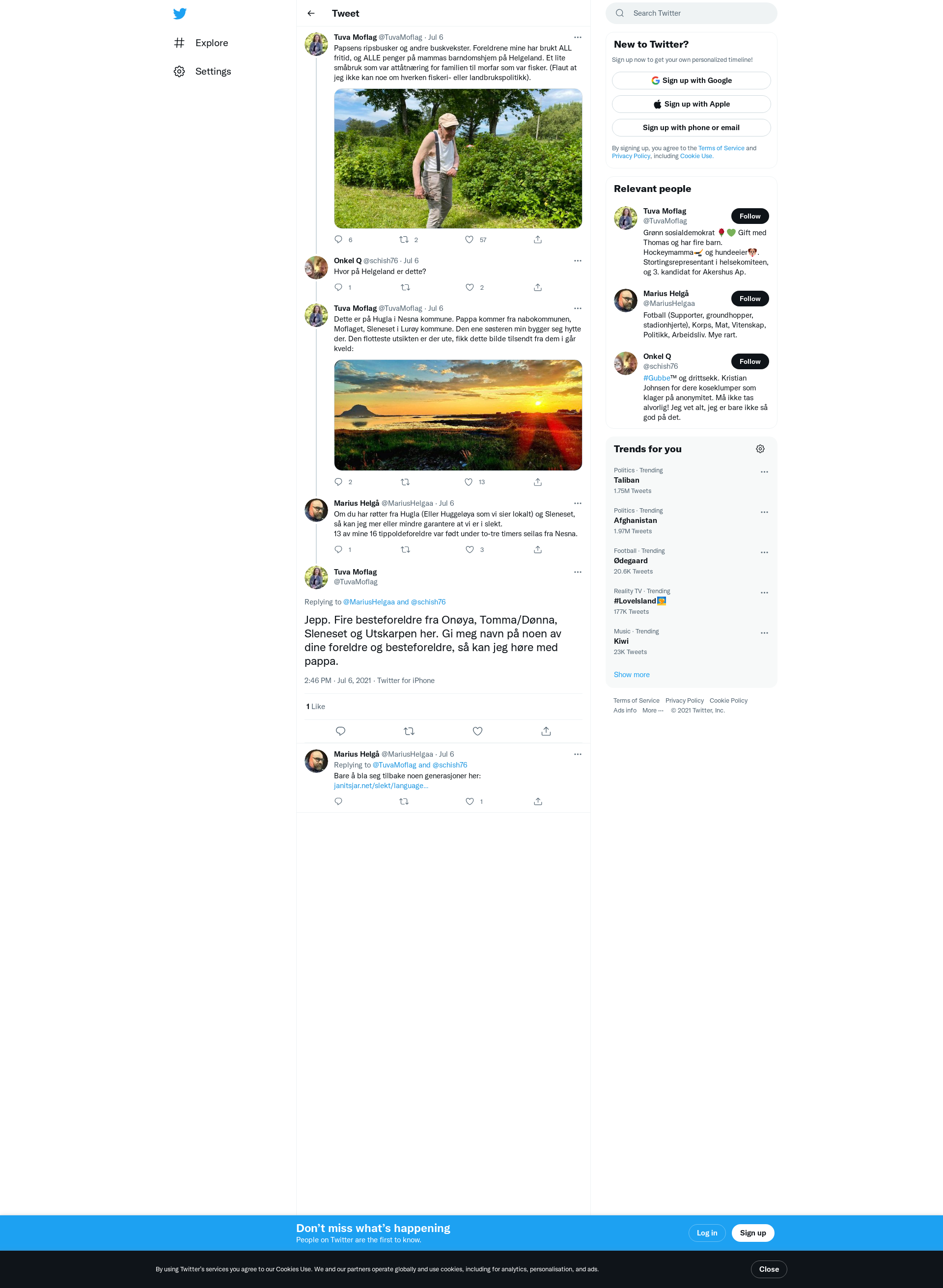Click Show more under trends
This screenshot has width=943, height=1288.
631,675
